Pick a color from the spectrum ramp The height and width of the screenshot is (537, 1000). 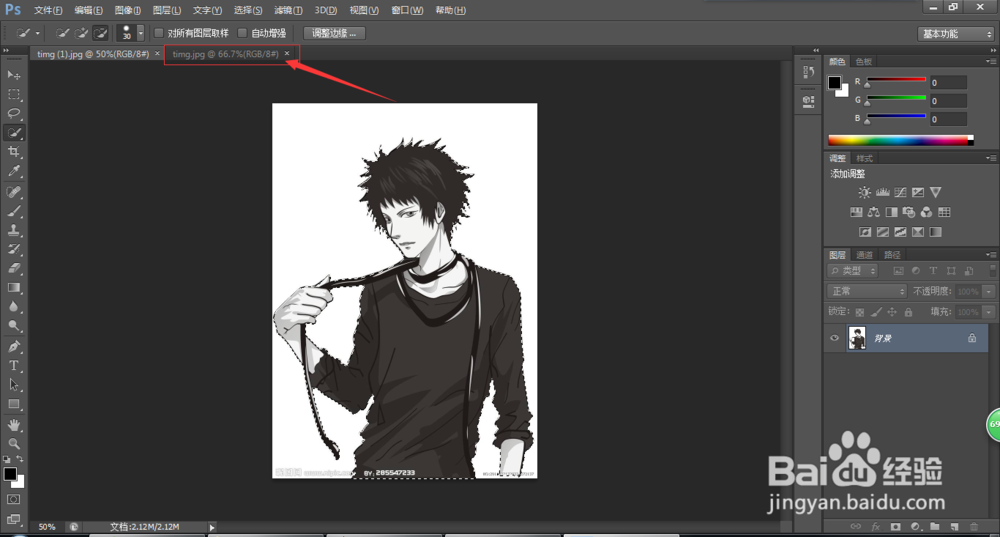tap(901, 140)
